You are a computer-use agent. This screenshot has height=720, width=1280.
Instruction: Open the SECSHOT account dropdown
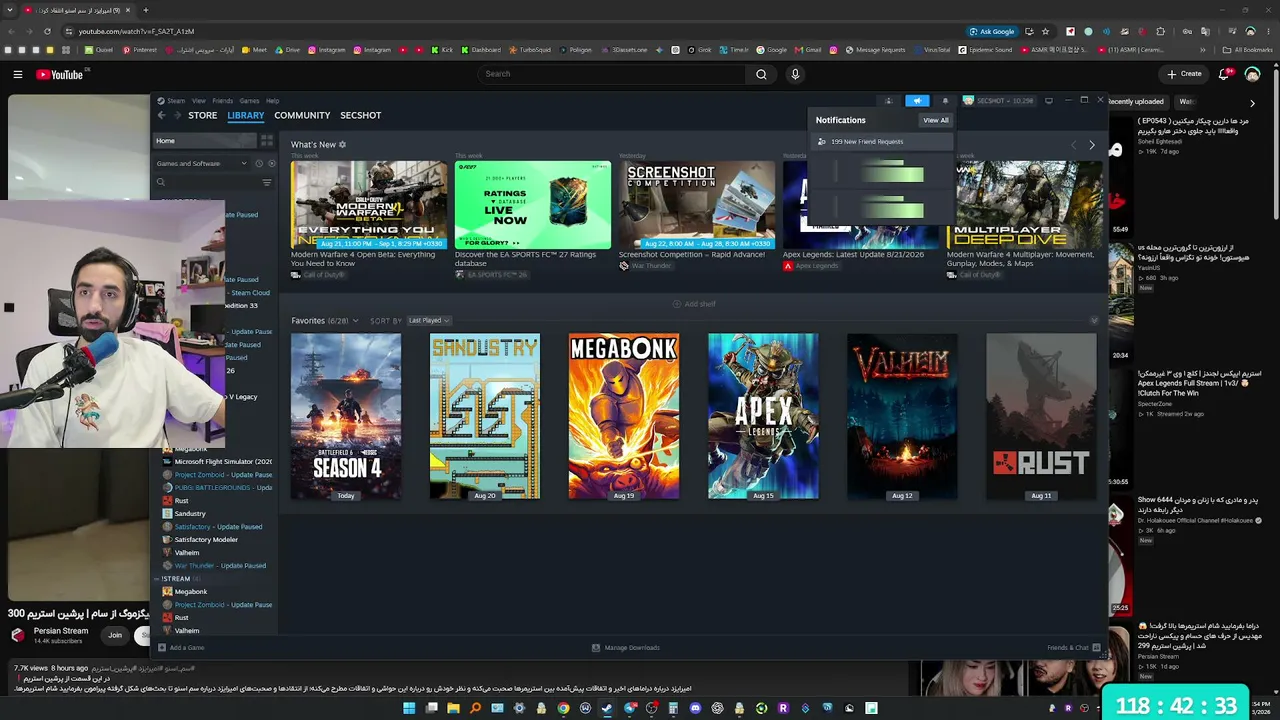(x=998, y=101)
